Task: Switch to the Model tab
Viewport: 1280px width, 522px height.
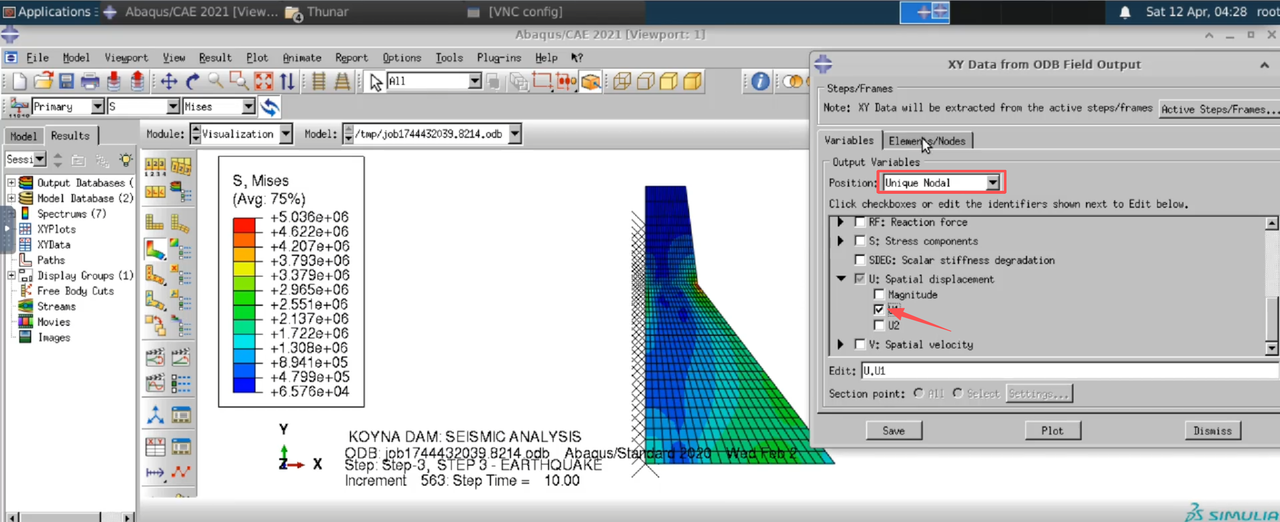Action: point(23,136)
